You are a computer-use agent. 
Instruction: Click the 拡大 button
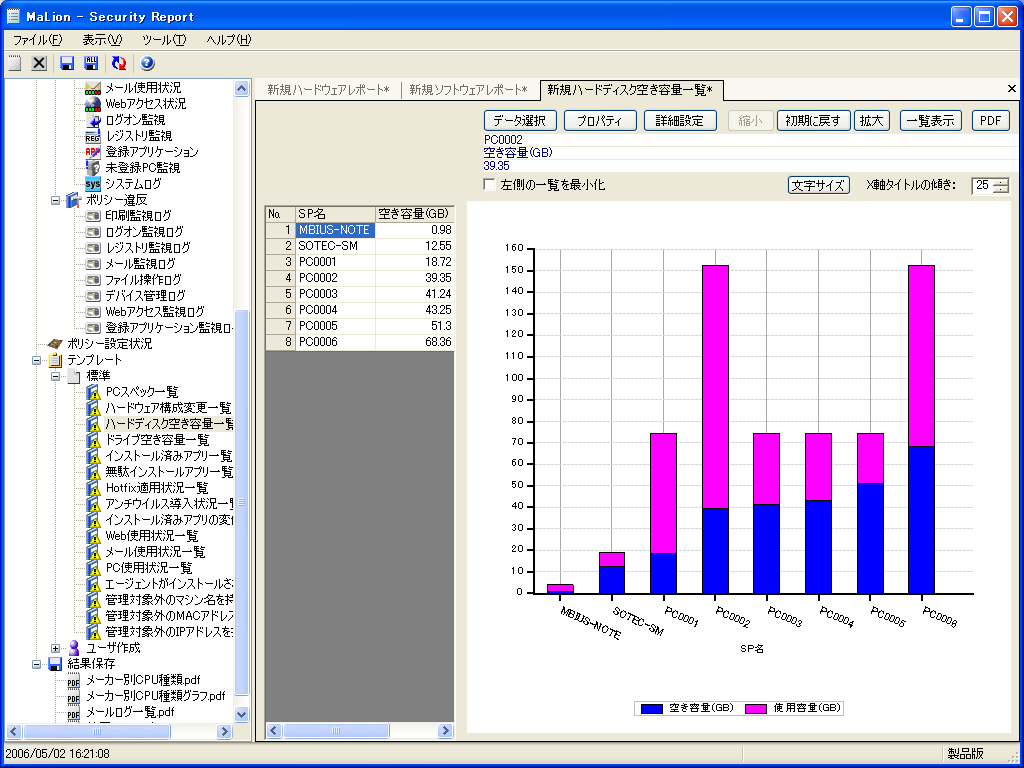point(872,121)
